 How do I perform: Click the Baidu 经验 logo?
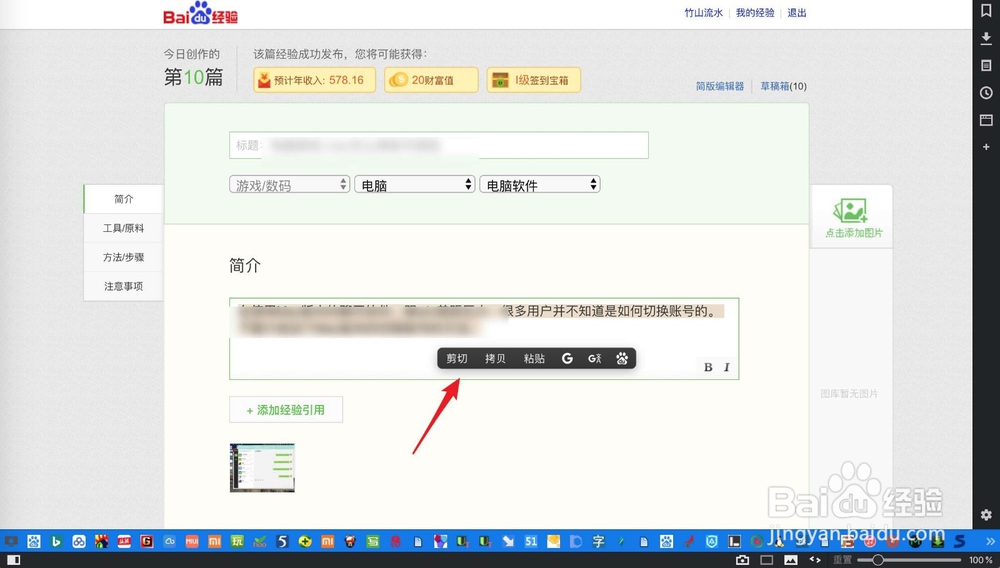click(200, 13)
